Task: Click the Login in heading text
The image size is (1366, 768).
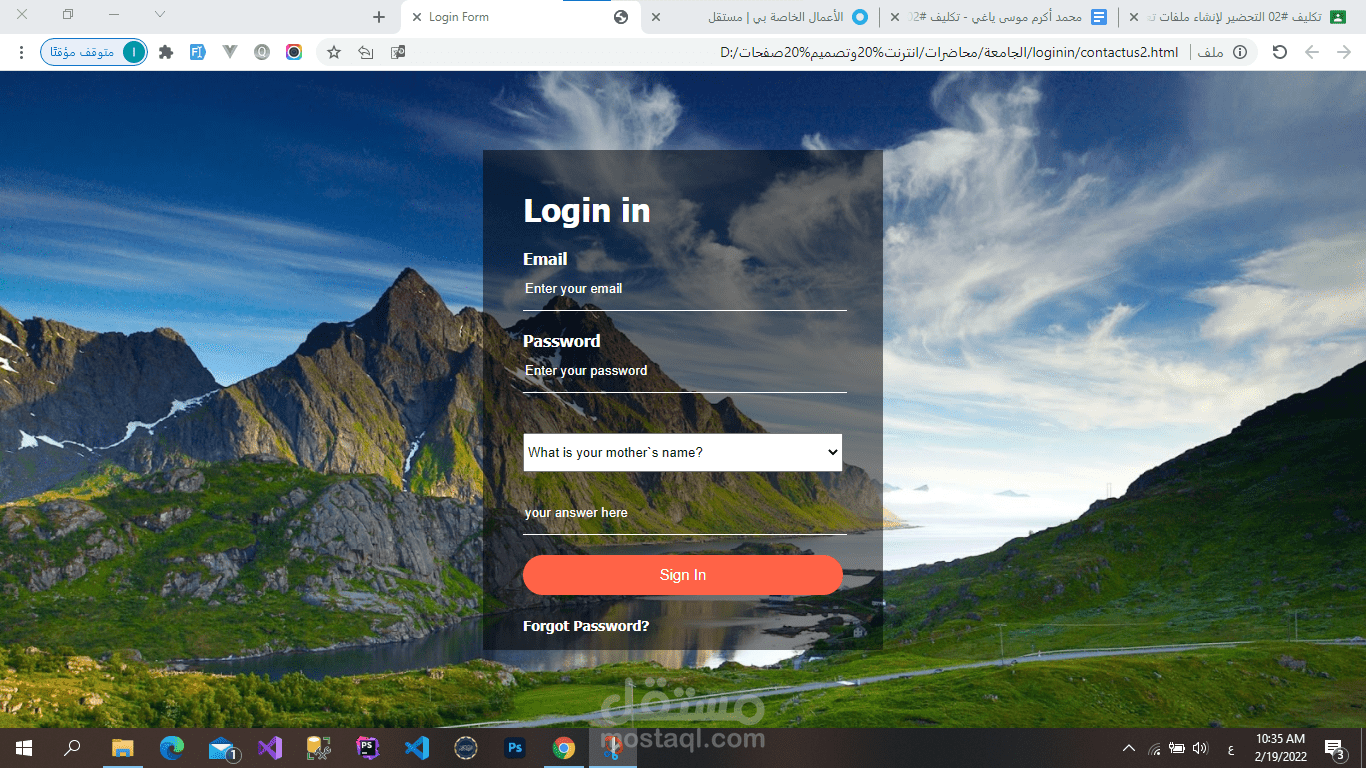Action: tap(587, 211)
